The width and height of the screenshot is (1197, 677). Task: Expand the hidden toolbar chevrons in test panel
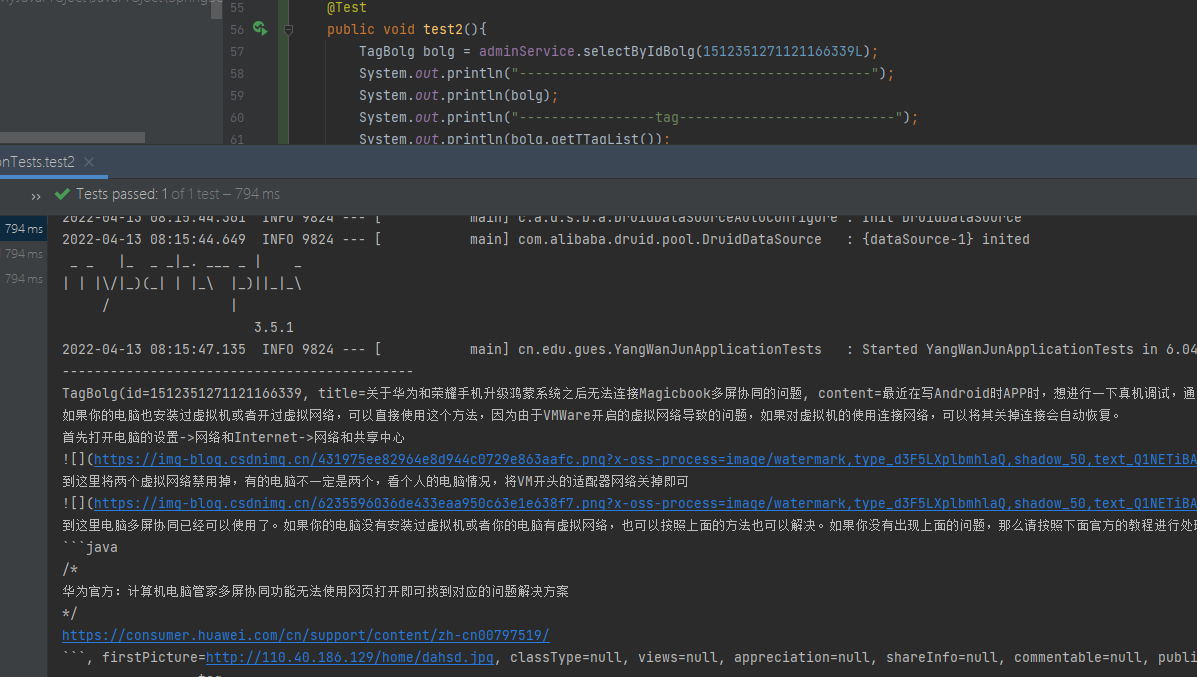pos(36,195)
